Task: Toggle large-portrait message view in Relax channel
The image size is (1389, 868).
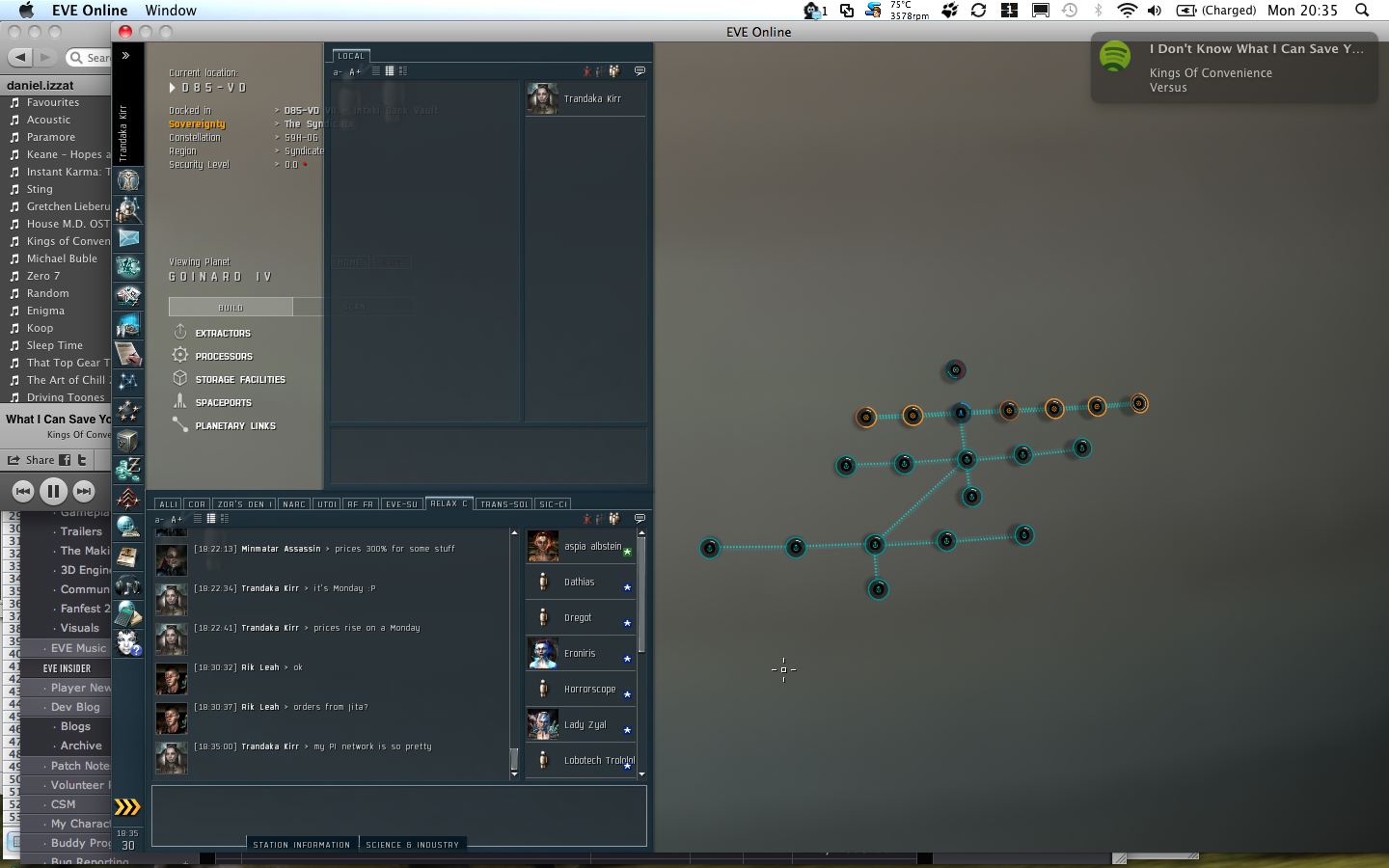Action: 224,518
